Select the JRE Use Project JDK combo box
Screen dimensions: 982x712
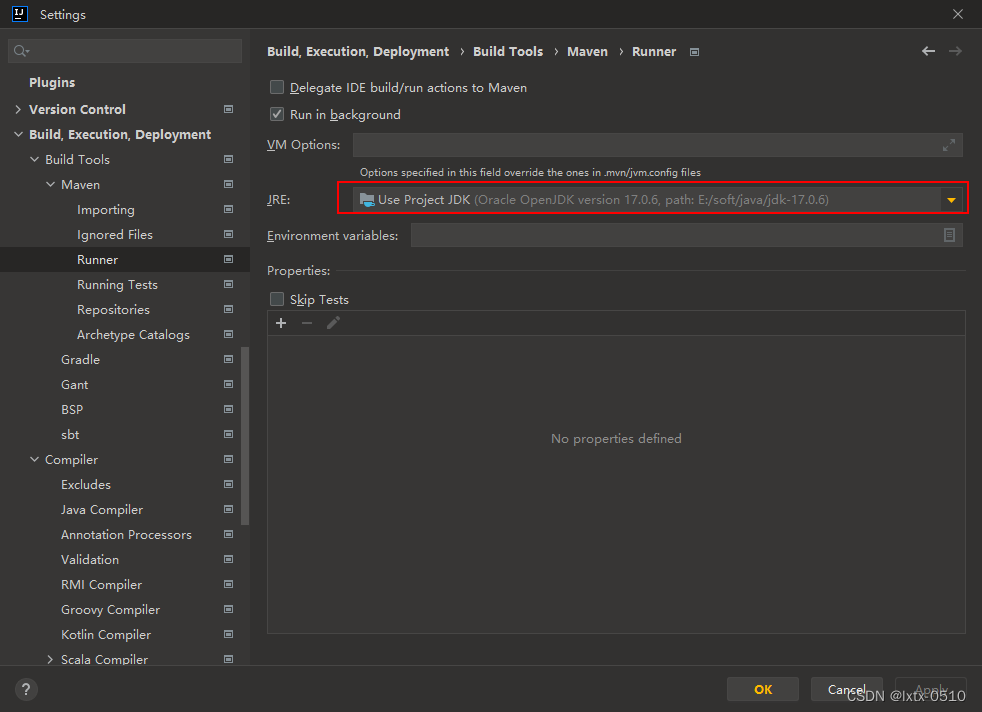[x=658, y=200]
